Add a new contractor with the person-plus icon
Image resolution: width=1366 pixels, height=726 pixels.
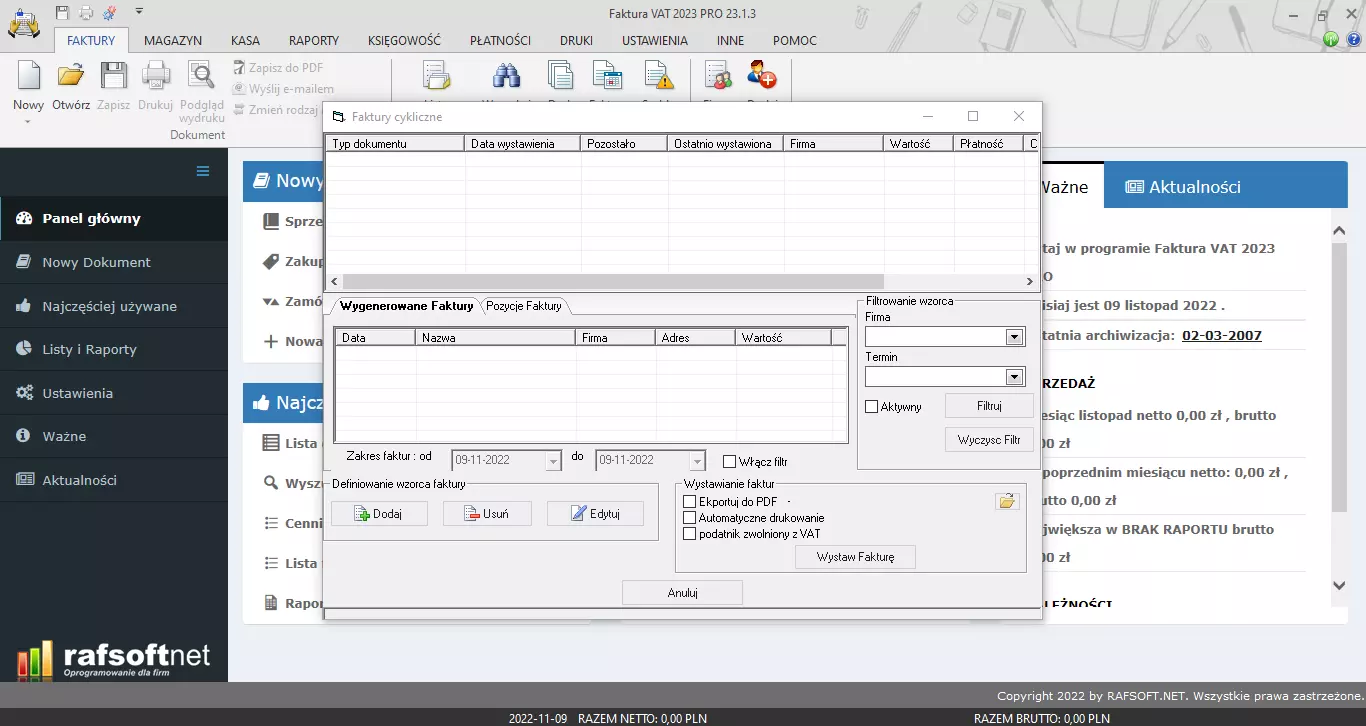(x=762, y=75)
